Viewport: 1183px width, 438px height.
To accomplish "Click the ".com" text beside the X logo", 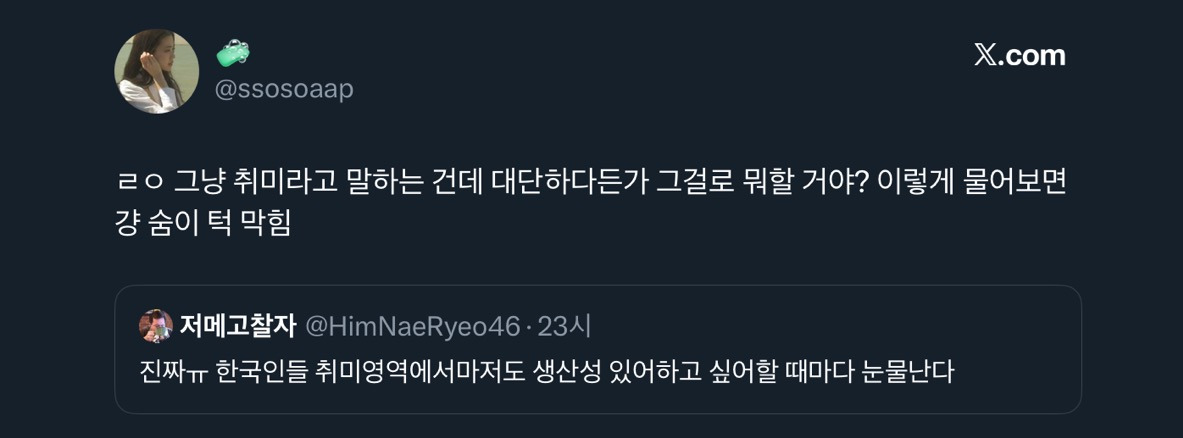I will 1034,56.
